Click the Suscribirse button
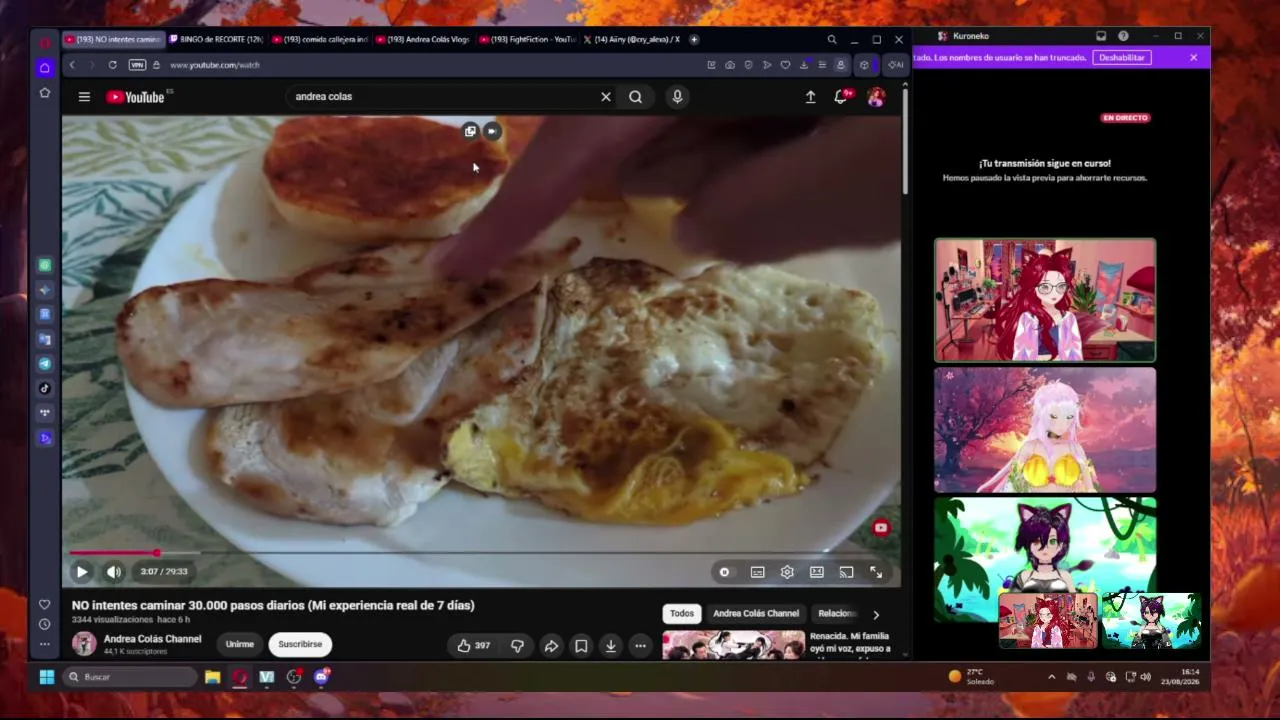1280x720 pixels. point(300,644)
